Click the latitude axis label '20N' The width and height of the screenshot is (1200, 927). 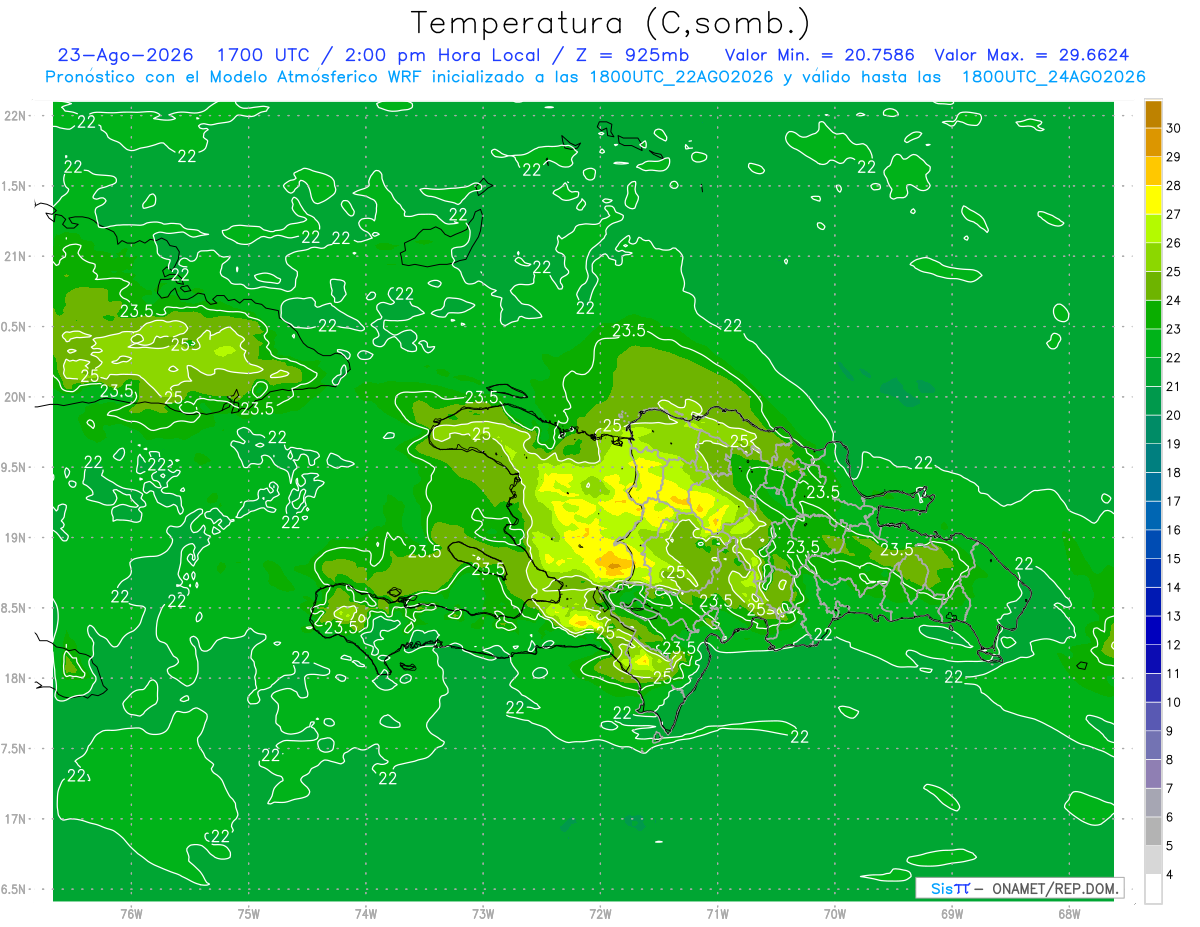click(x=16, y=397)
